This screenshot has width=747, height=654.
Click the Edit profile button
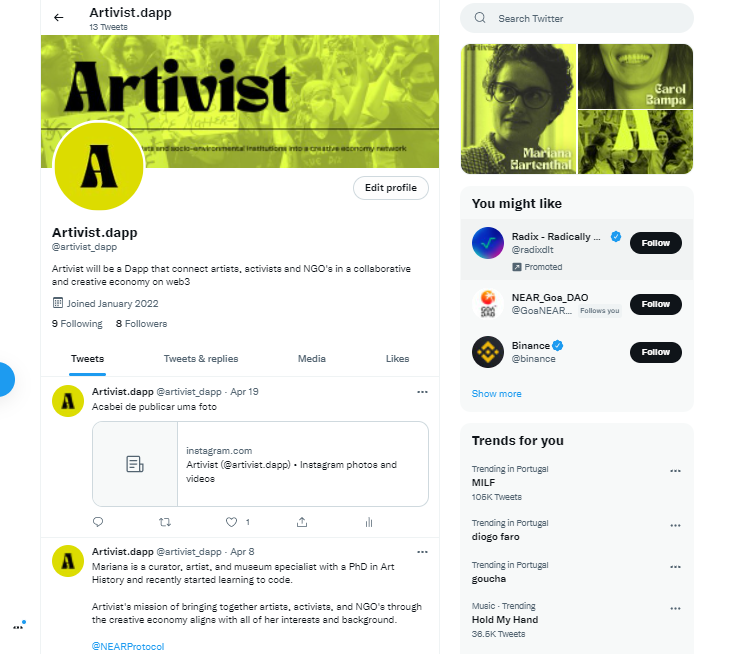(x=391, y=188)
